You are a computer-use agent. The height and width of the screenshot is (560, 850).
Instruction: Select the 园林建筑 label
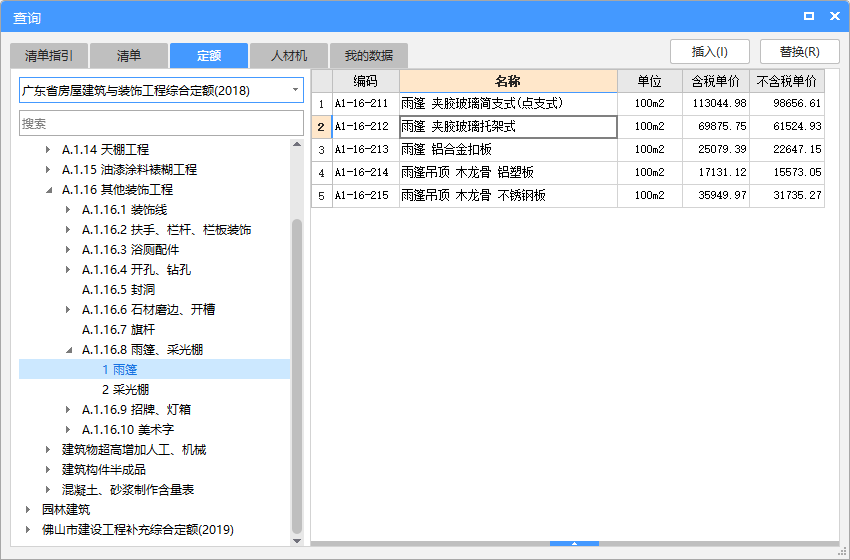click(66, 510)
